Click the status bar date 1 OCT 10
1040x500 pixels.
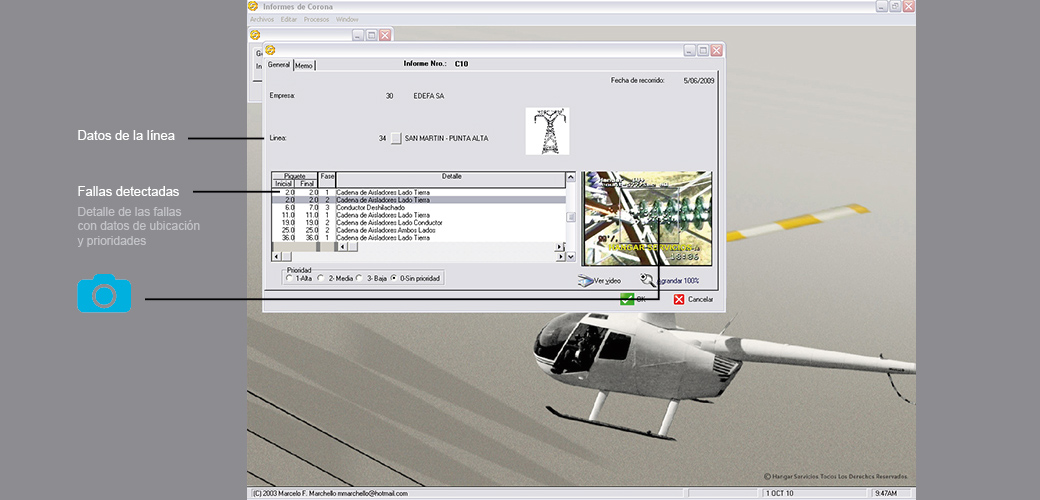point(780,493)
